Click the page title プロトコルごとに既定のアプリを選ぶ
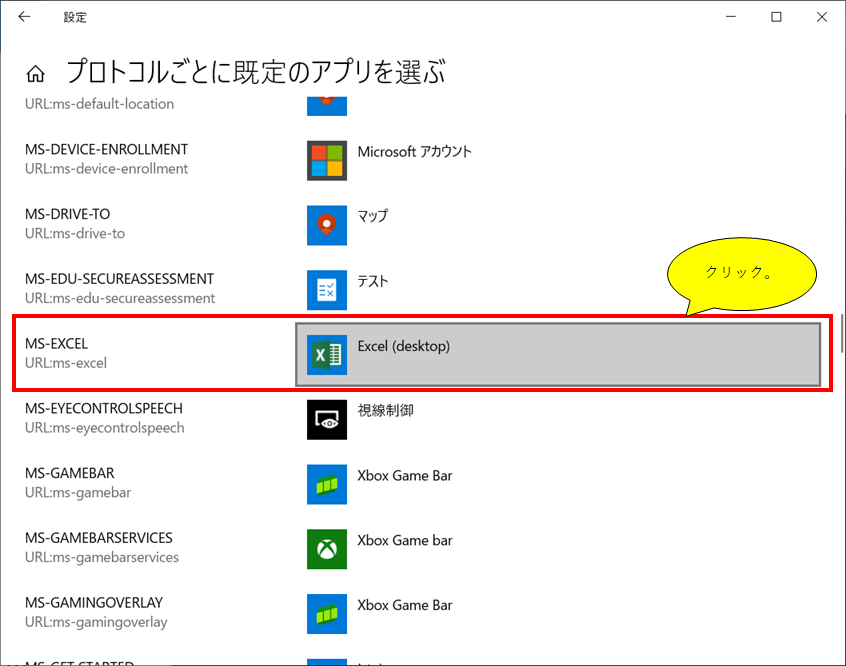The height and width of the screenshot is (666, 846). click(256, 72)
